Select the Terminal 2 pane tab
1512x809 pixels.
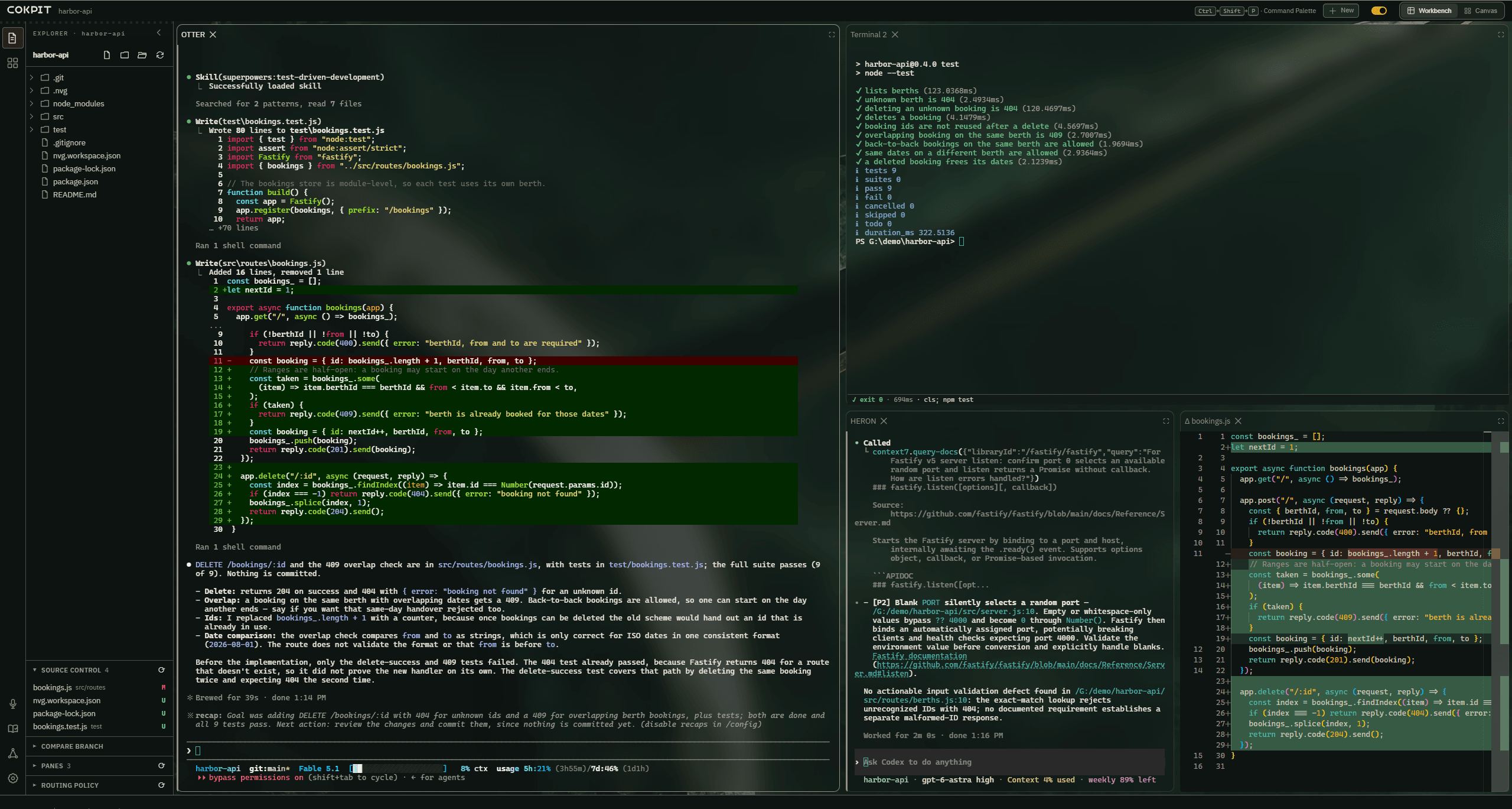coord(868,34)
